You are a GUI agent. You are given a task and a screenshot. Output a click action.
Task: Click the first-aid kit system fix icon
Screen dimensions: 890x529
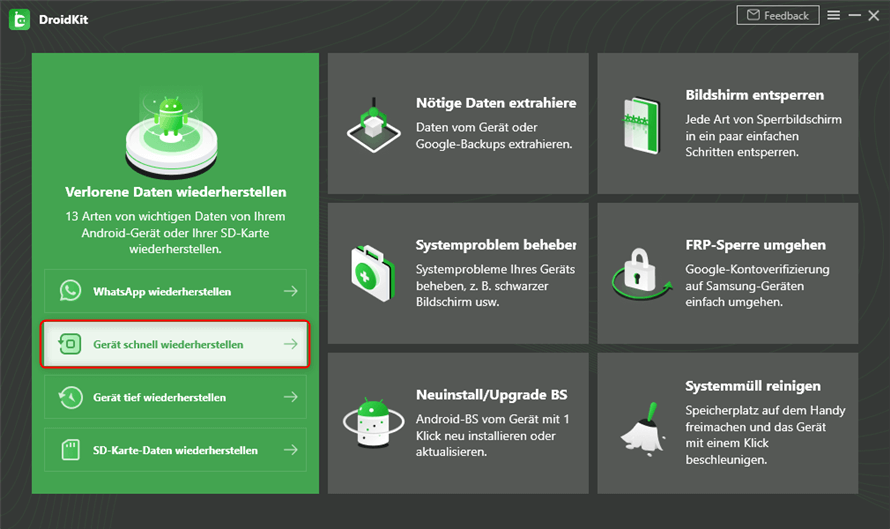(x=373, y=273)
